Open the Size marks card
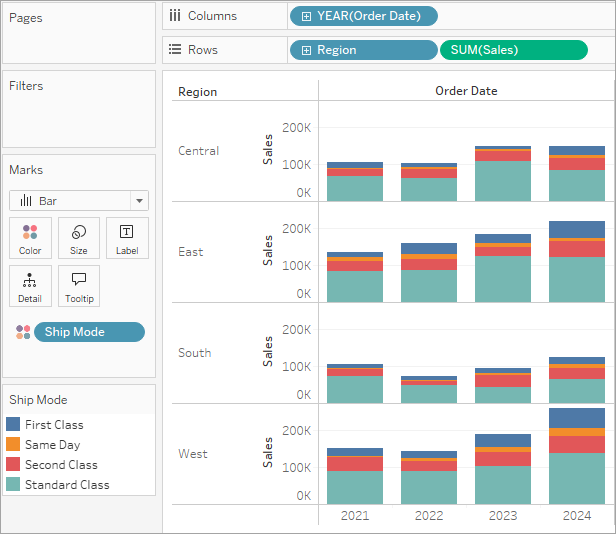This screenshot has width=616, height=534. point(79,238)
